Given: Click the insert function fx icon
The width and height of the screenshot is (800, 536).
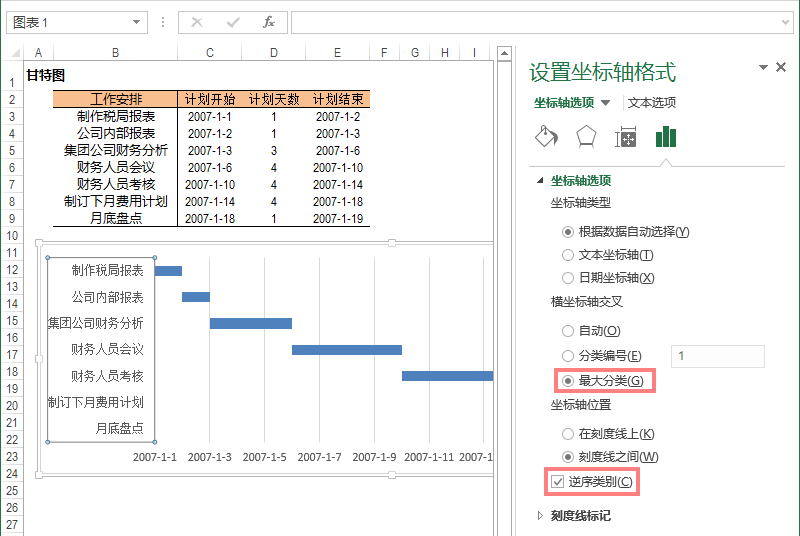Looking at the screenshot, I should 269,22.
